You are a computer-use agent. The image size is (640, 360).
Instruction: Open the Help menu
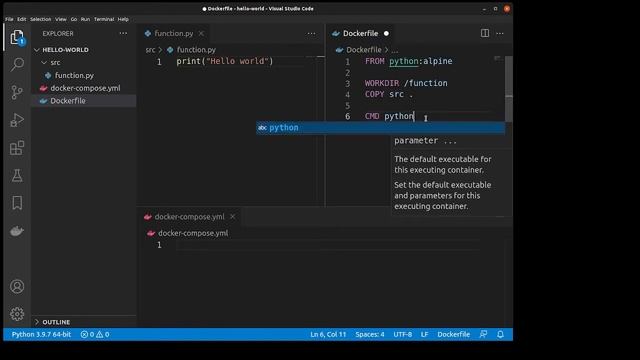(123, 19)
